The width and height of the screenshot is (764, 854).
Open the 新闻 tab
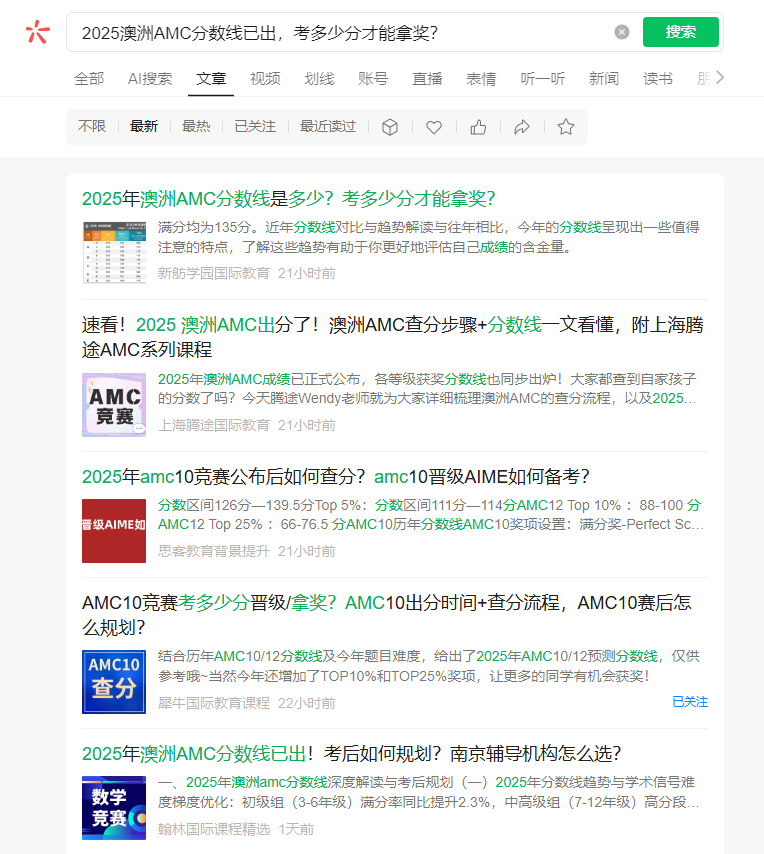coord(603,79)
